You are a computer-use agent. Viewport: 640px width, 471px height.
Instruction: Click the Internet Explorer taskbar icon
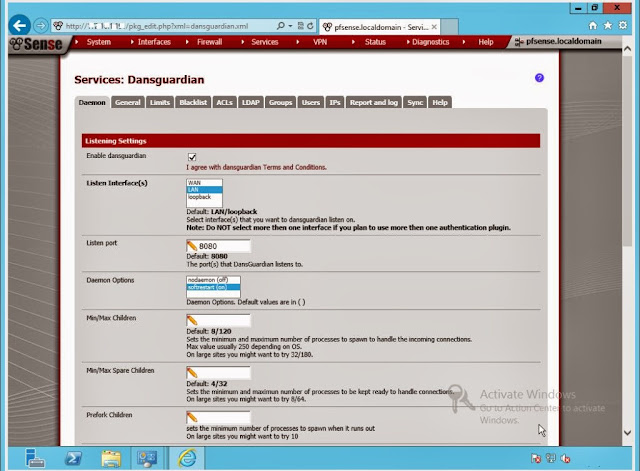pos(187,458)
